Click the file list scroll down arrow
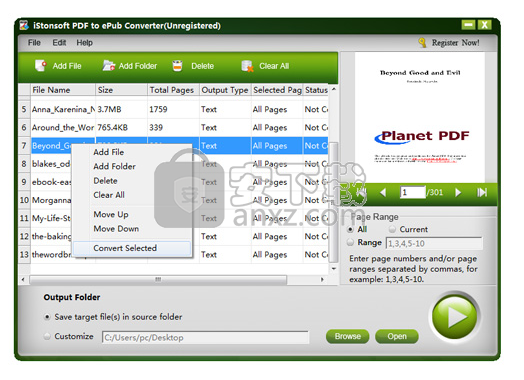Image resolution: width=524 pixels, height=380 pixels. click(x=334, y=269)
